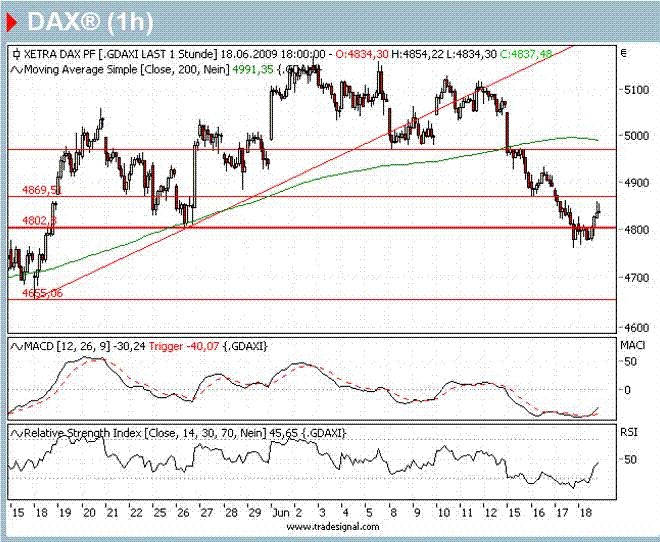The image size is (660, 542).
Task: Open the www.tradesignal.com link
Action: tap(333, 526)
